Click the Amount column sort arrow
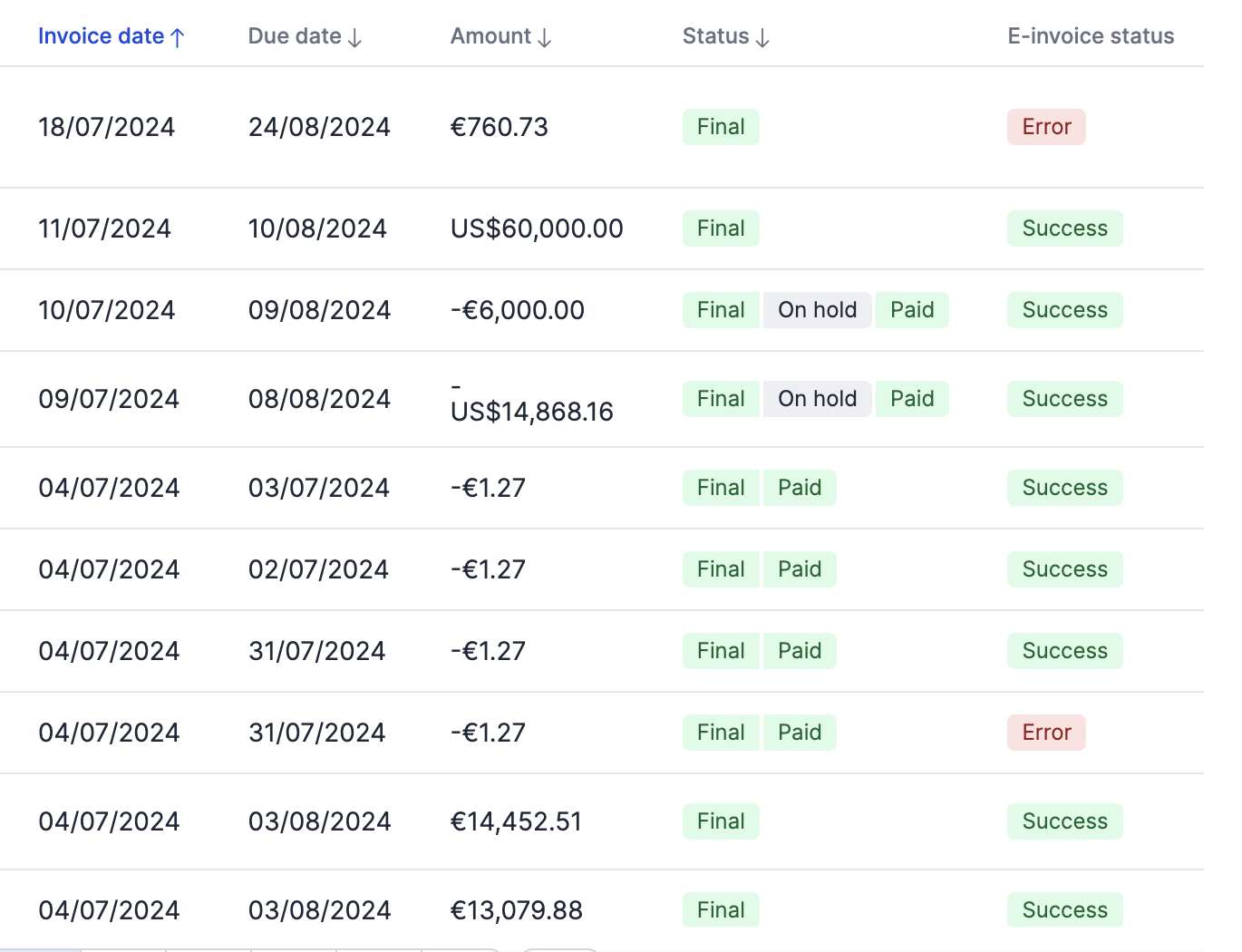1242x952 pixels. 545,37
